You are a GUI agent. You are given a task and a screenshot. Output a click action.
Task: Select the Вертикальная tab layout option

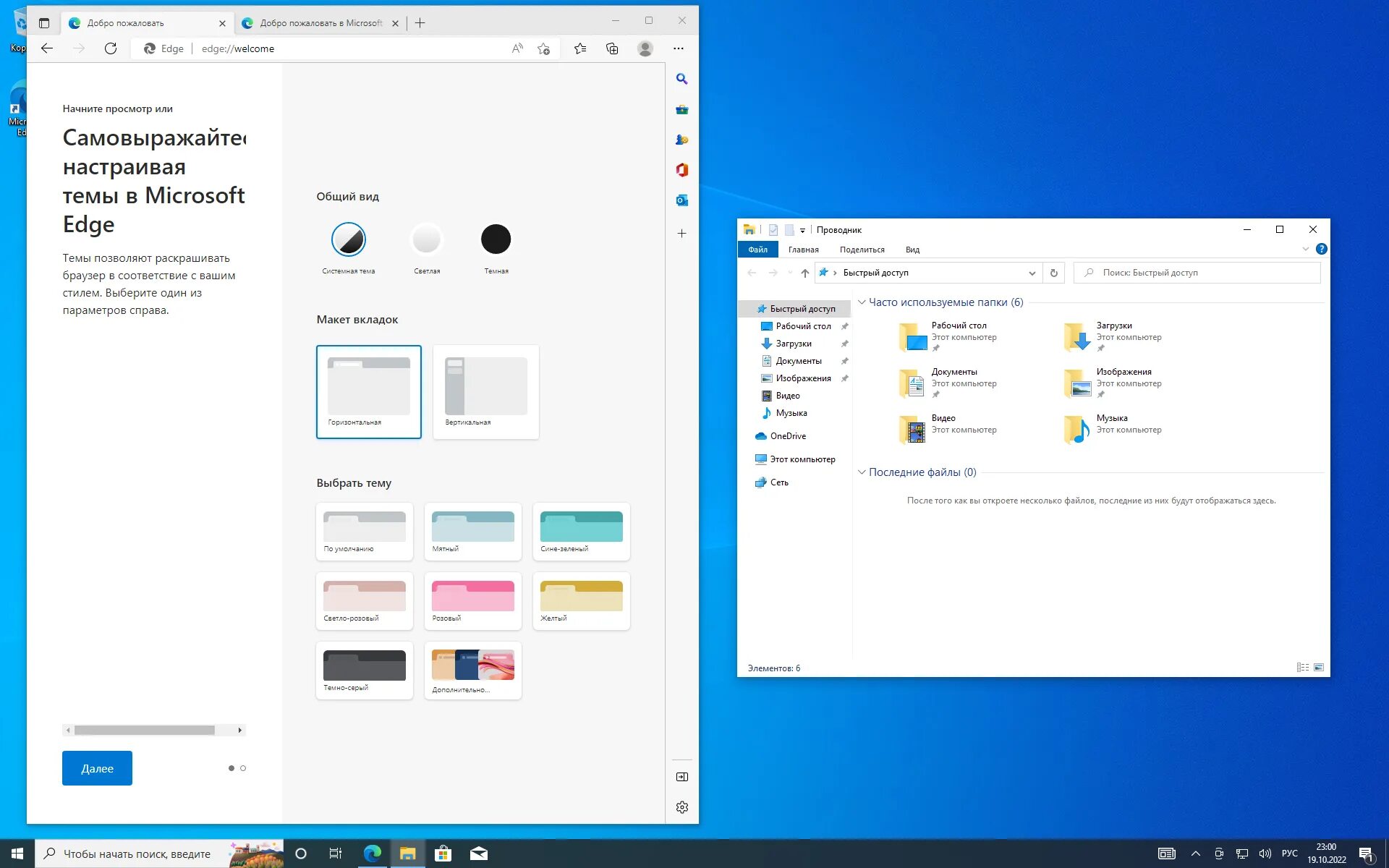pos(485,388)
